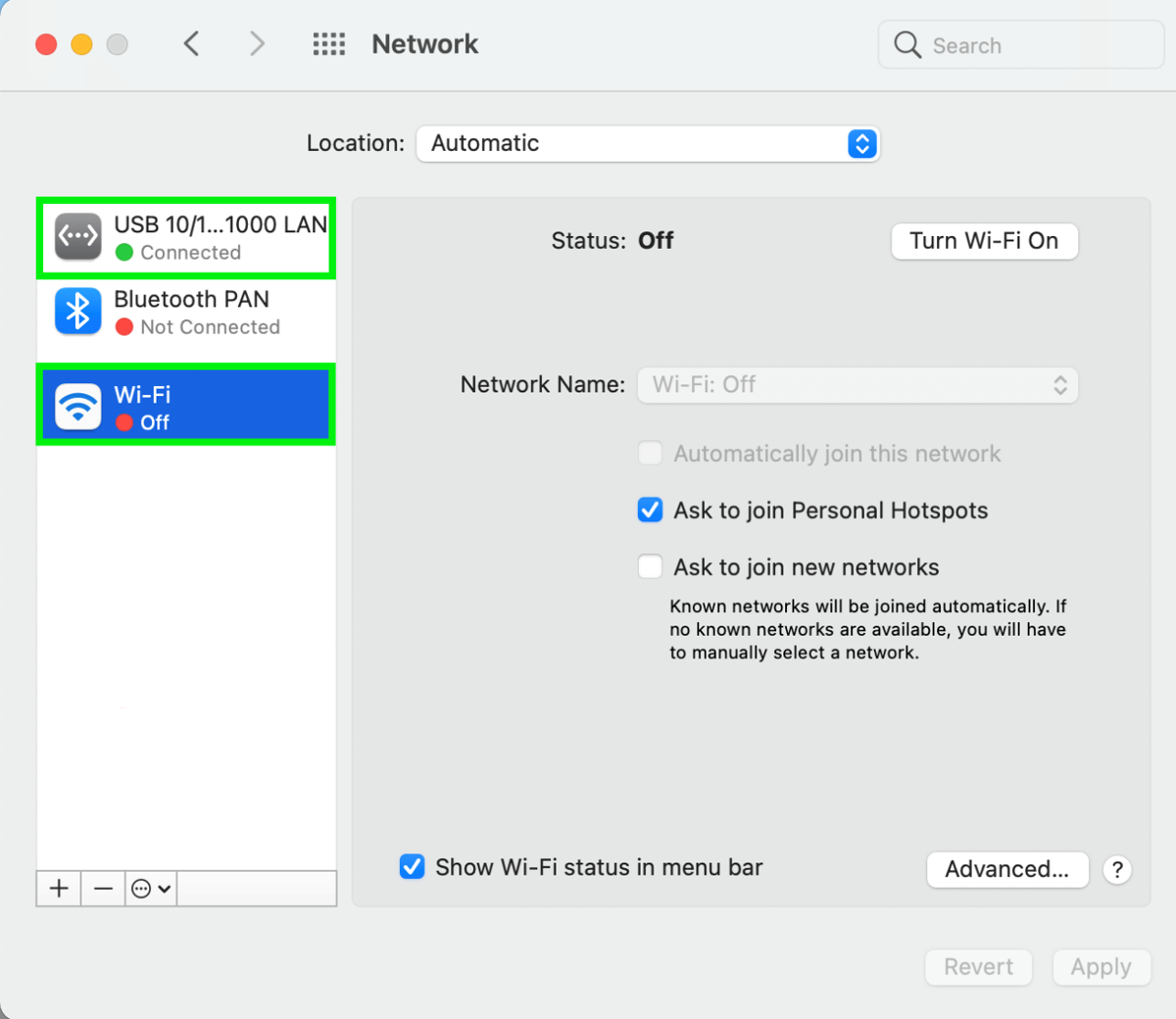Click the Bluetooth PAN icon in sidebar
This screenshot has height=1019, width=1176.
(77, 311)
